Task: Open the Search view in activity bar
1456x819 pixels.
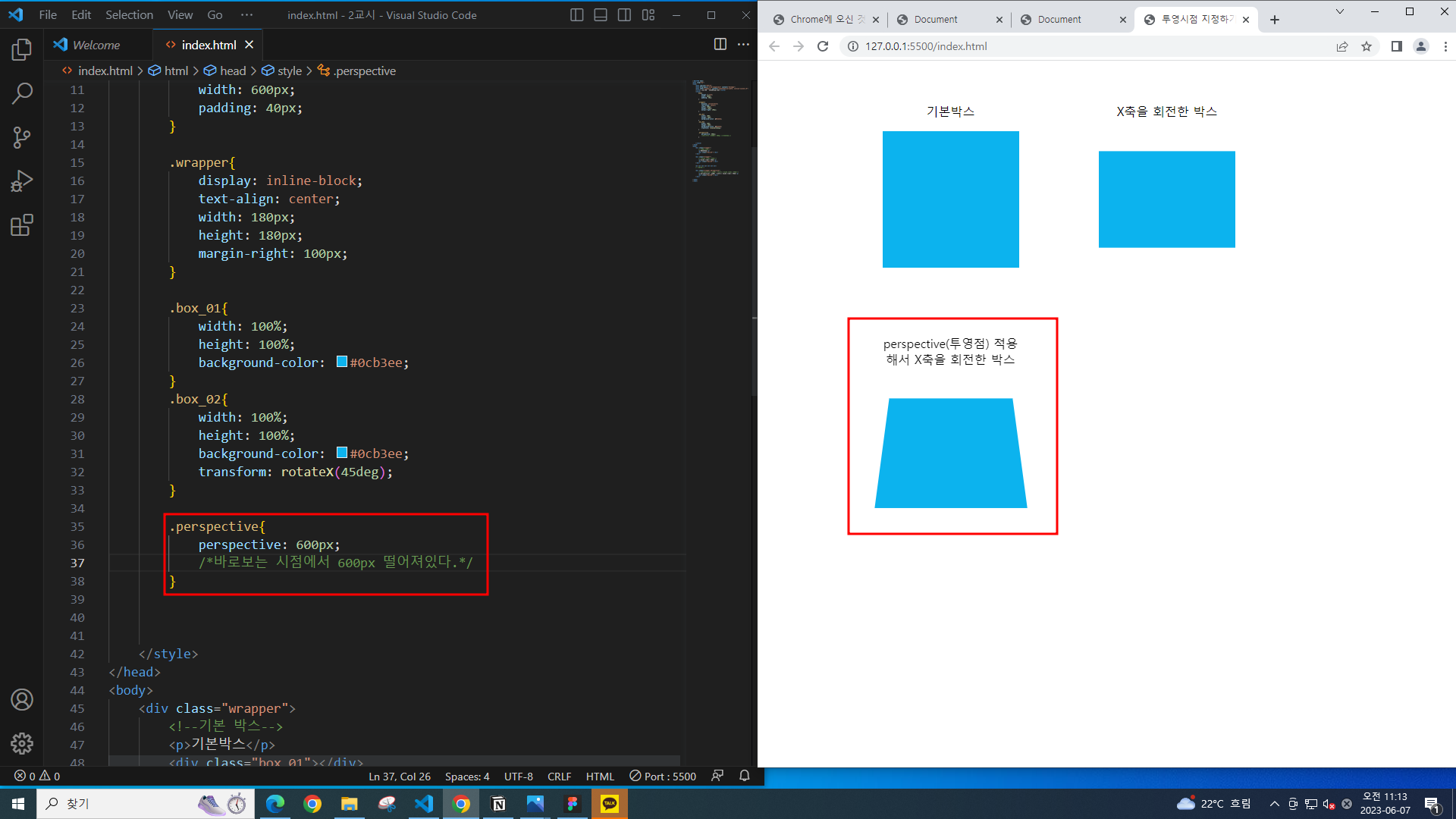Action: 22,93
